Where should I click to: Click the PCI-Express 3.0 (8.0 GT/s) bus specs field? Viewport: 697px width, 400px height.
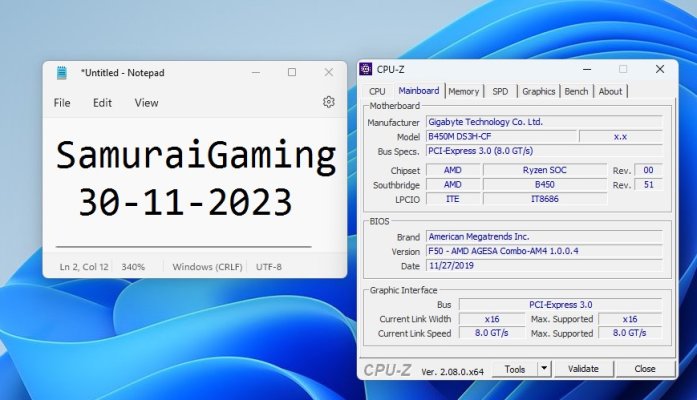point(545,151)
